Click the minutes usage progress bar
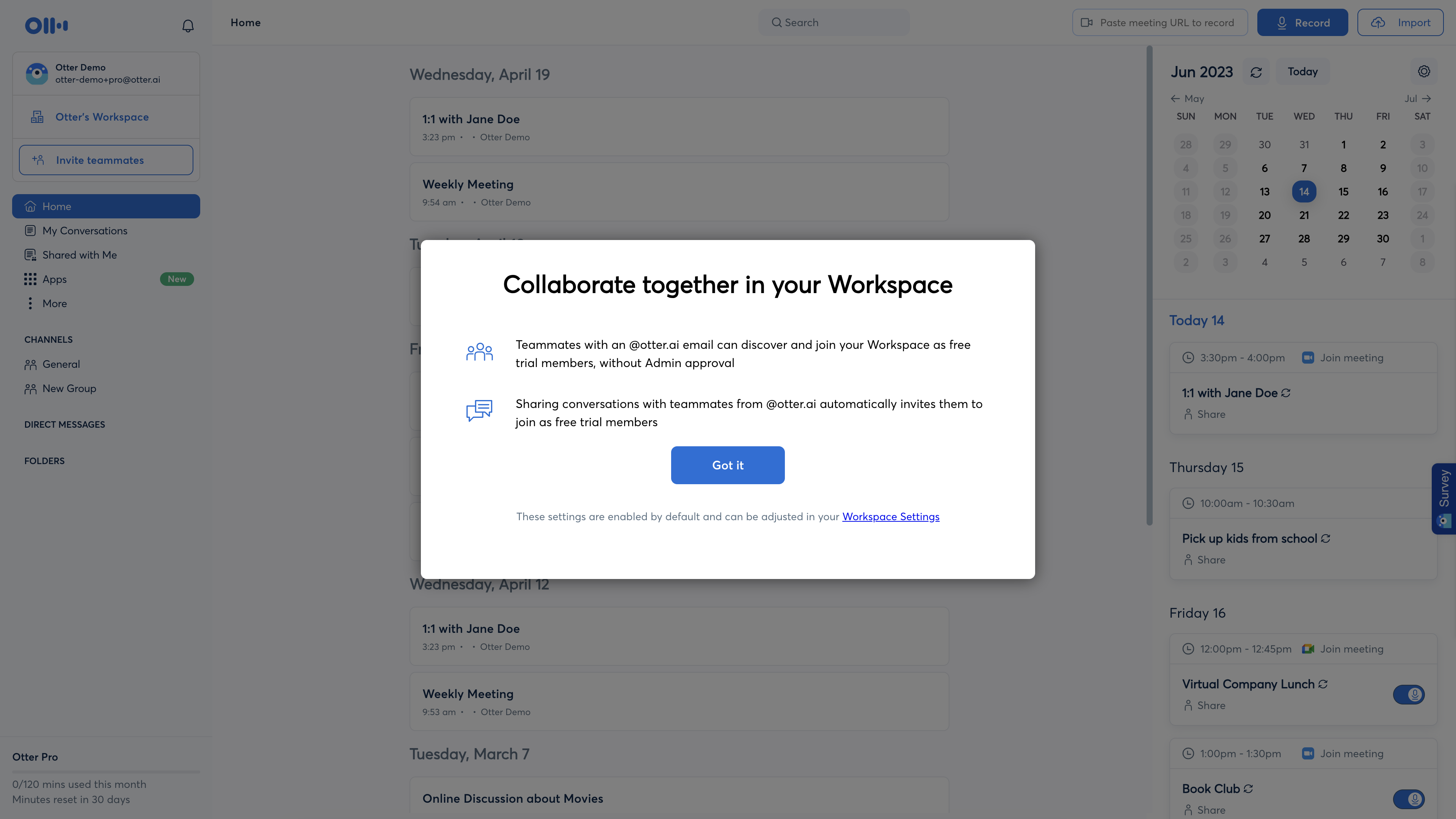The height and width of the screenshot is (819, 1456). click(x=106, y=772)
